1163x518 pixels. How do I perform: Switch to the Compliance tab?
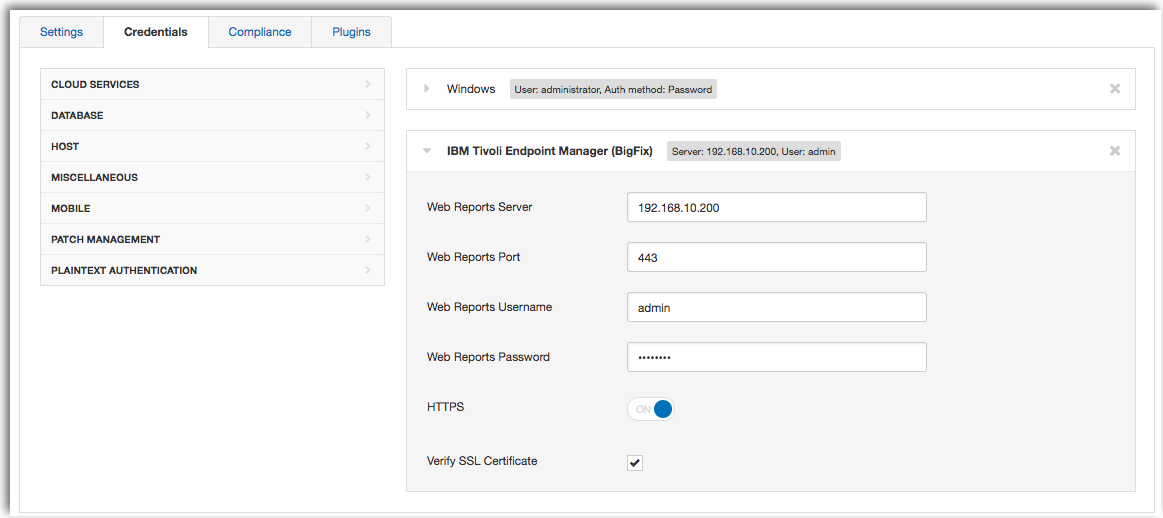pyautogui.click(x=260, y=32)
